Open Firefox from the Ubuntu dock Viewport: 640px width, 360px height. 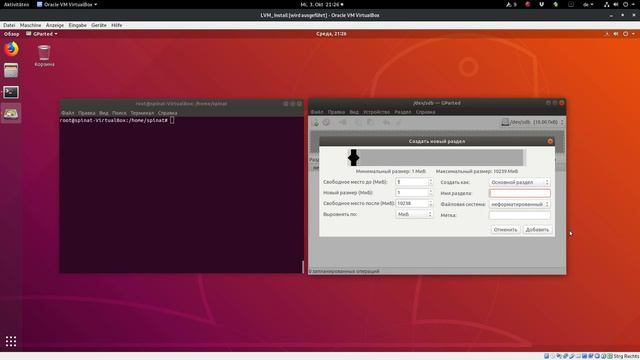coord(11,49)
